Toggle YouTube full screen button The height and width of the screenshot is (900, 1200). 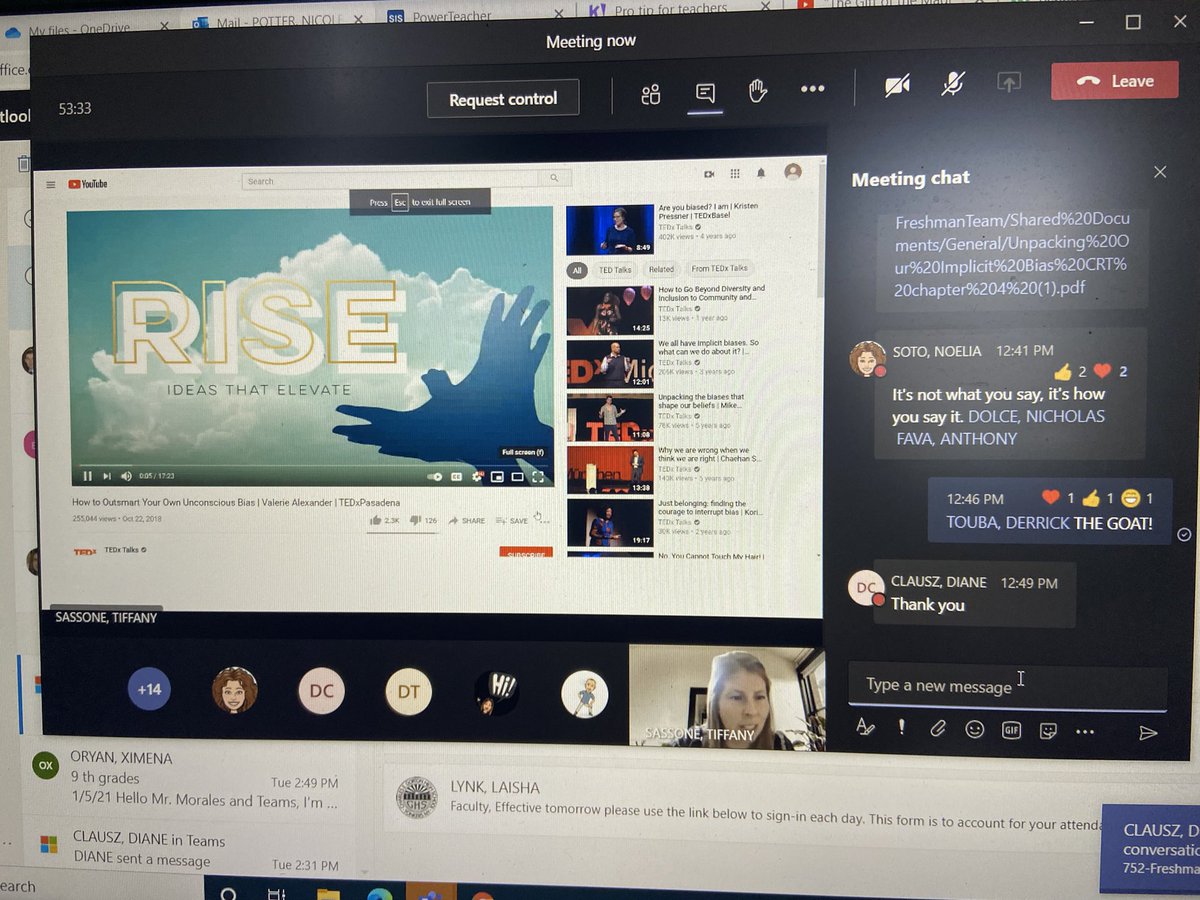click(538, 477)
